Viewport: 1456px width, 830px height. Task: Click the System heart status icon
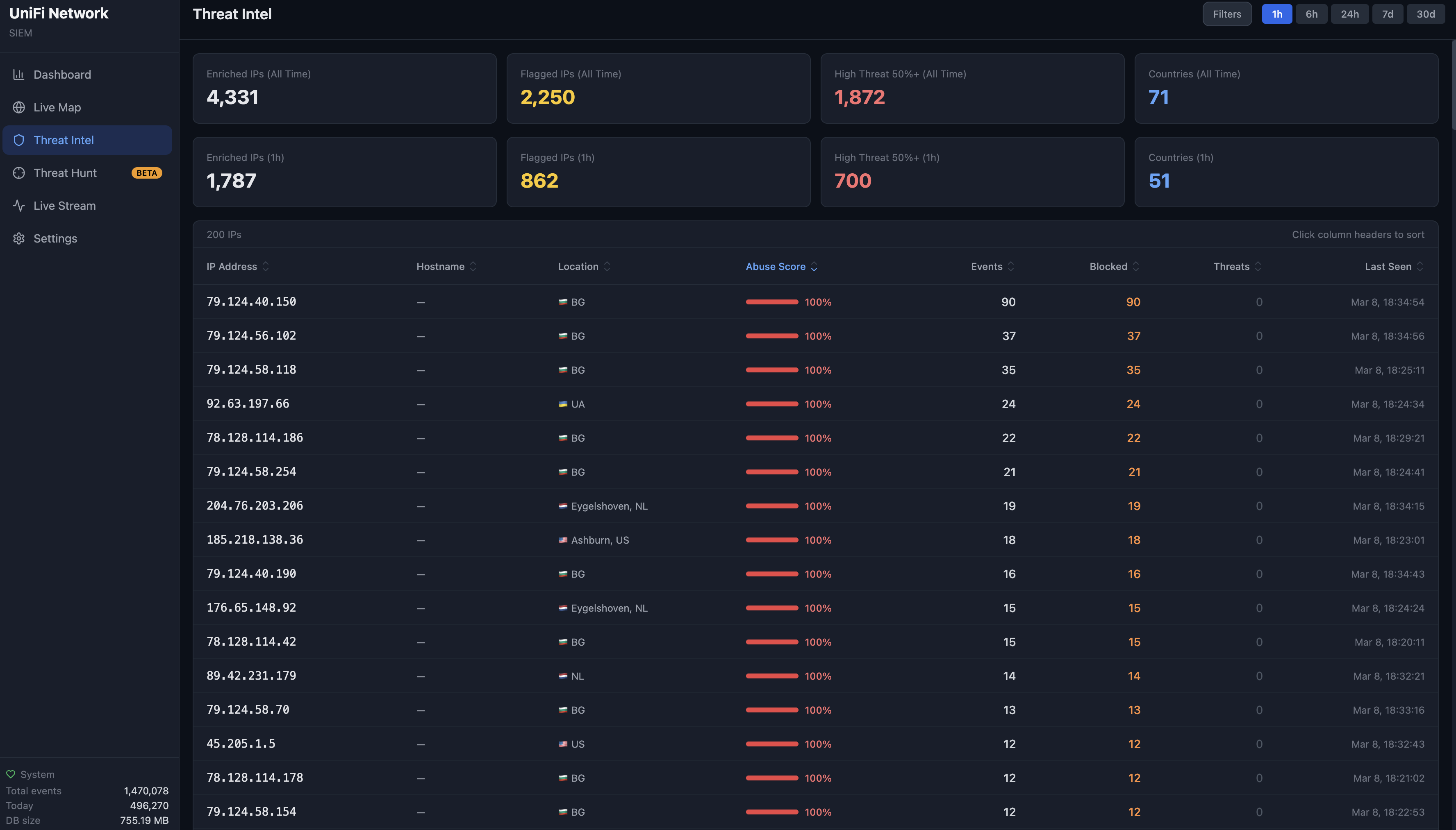[10, 774]
